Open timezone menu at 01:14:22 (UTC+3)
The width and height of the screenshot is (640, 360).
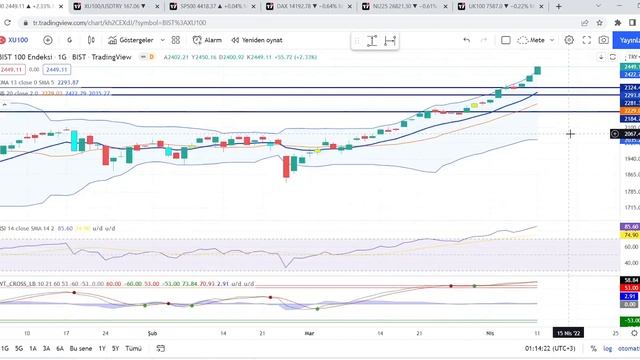pyautogui.click(x=550, y=349)
